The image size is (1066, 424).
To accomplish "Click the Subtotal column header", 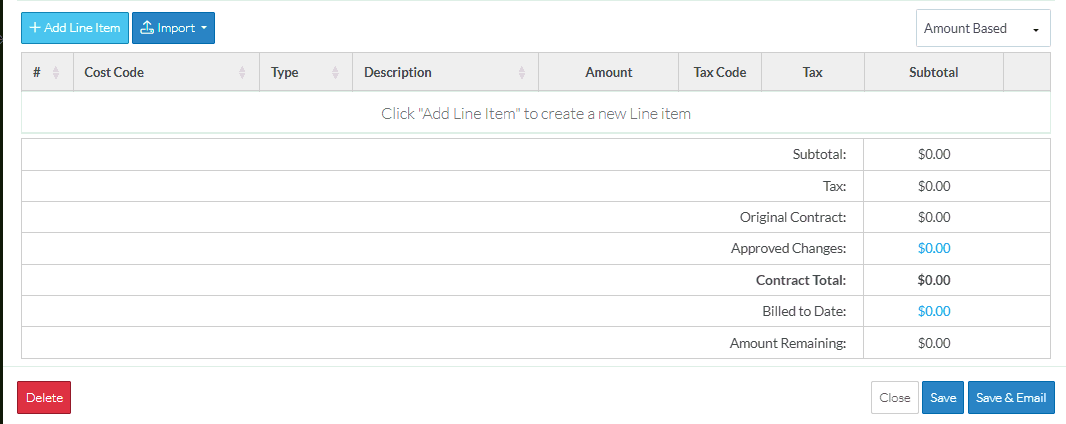I will coord(933,73).
